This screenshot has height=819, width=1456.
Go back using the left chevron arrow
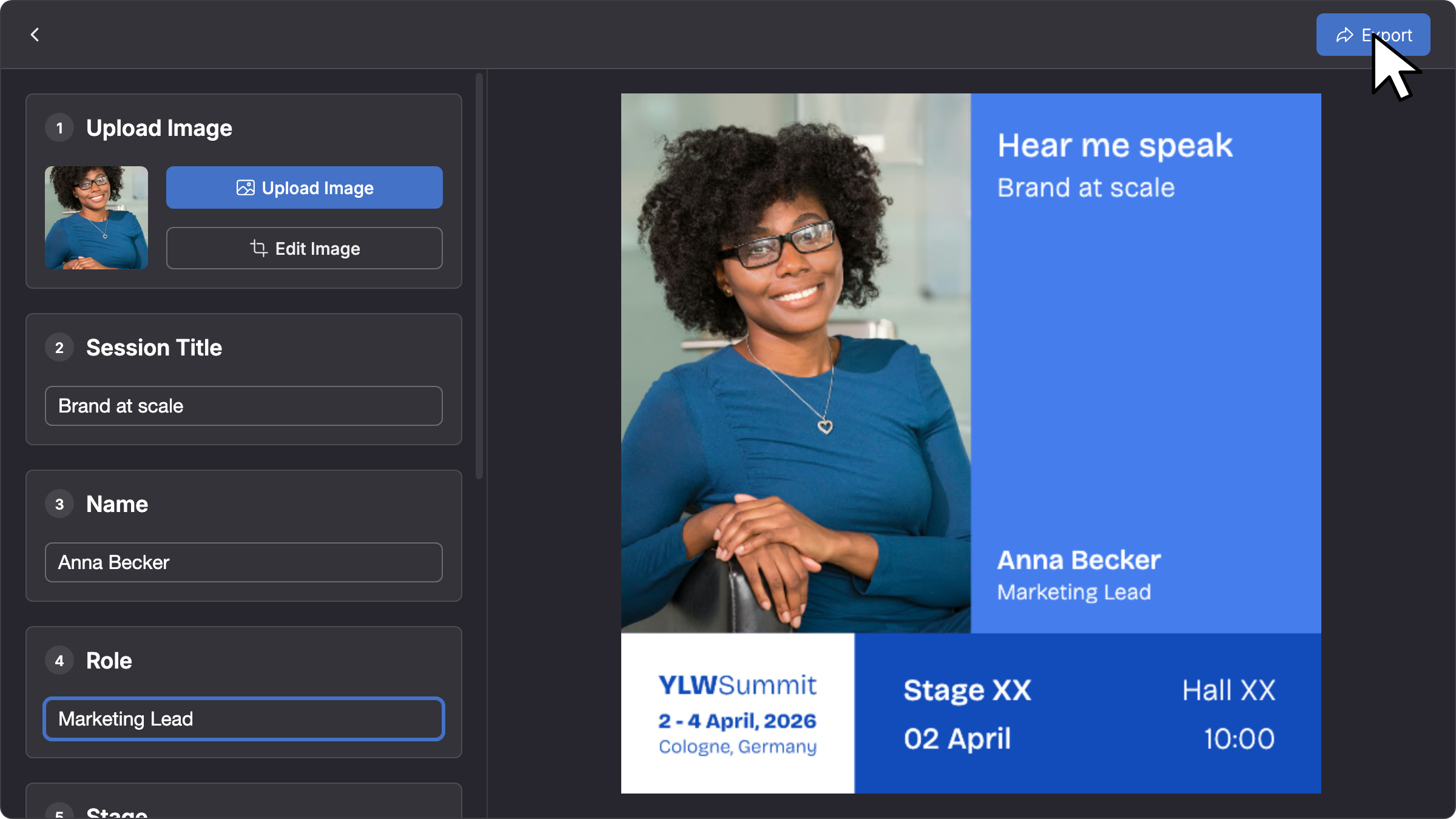click(35, 35)
